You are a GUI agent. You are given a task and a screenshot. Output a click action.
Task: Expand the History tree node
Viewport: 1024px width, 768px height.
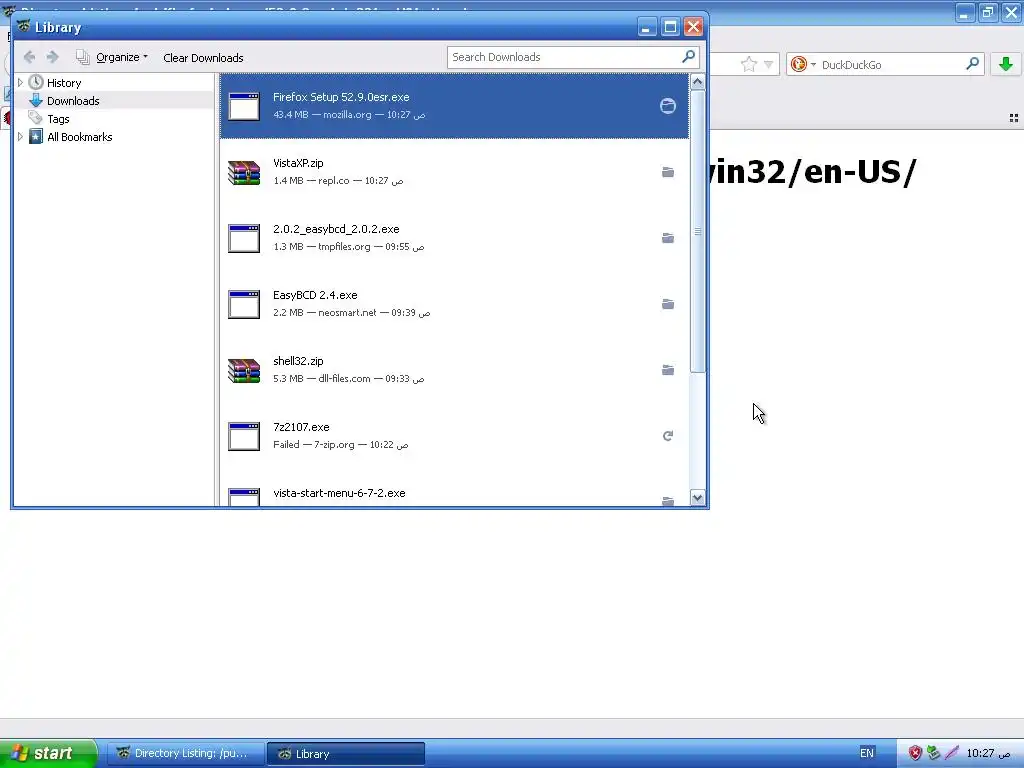(x=20, y=83)
